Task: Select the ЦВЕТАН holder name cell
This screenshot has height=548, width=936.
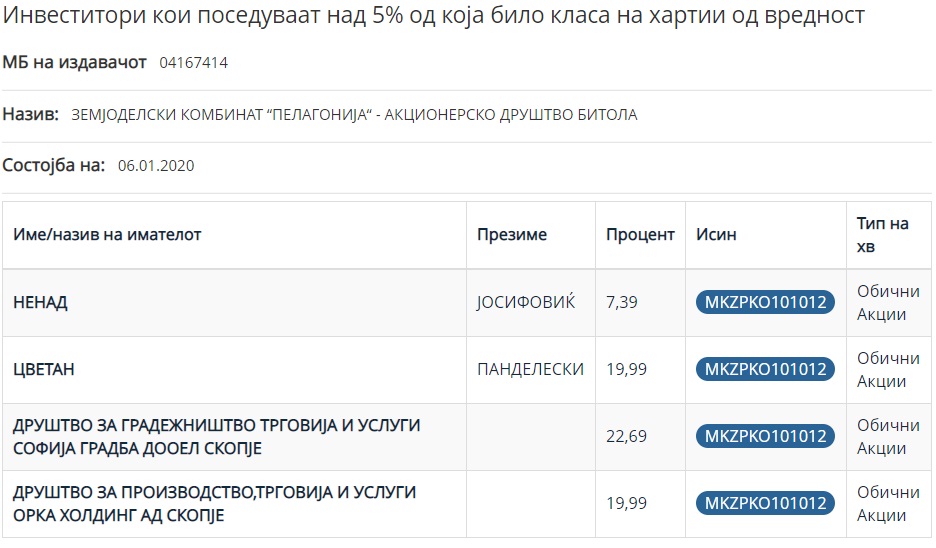Action: pos(44,369)
